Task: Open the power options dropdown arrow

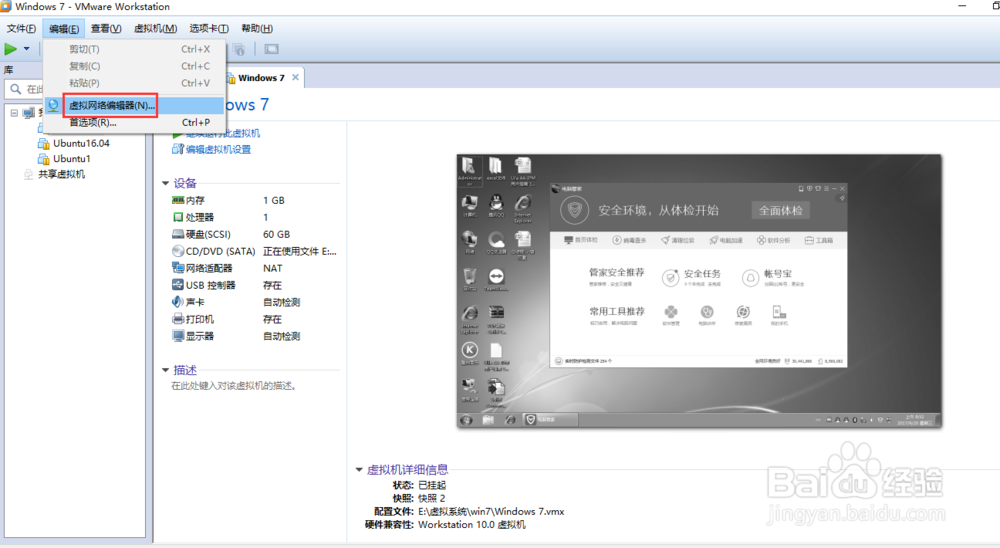Action: coord(27,48)
